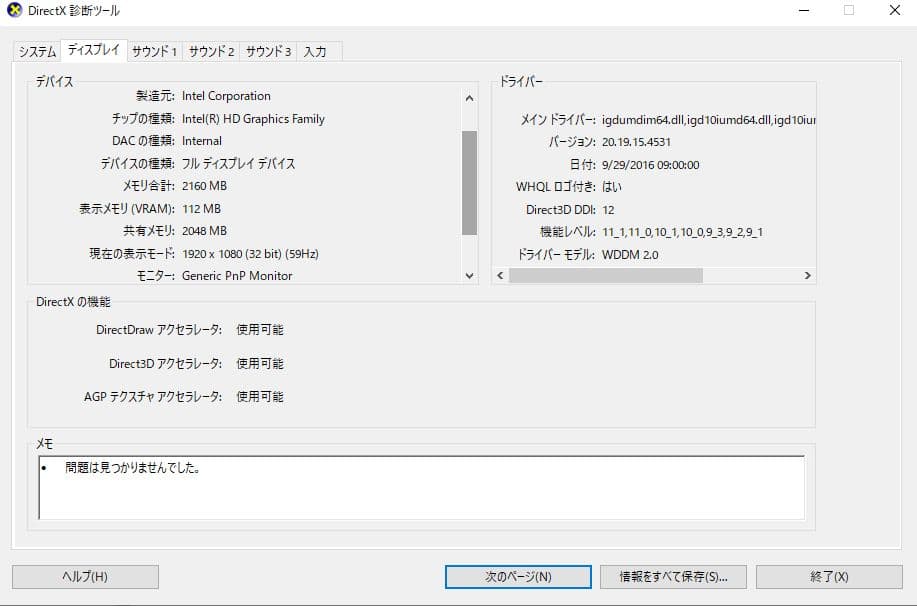The image size is (917, 606).
Task: Open the サウンド 2 tab
Action: pyautogui.click(x=210, y=50)
